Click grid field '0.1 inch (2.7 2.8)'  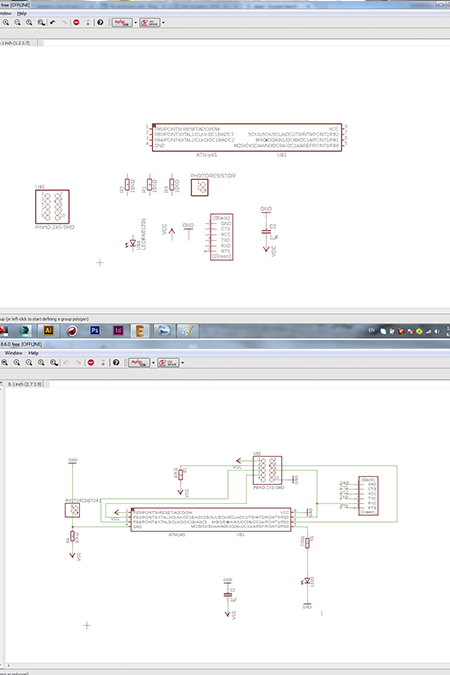(x=25, y=384)
